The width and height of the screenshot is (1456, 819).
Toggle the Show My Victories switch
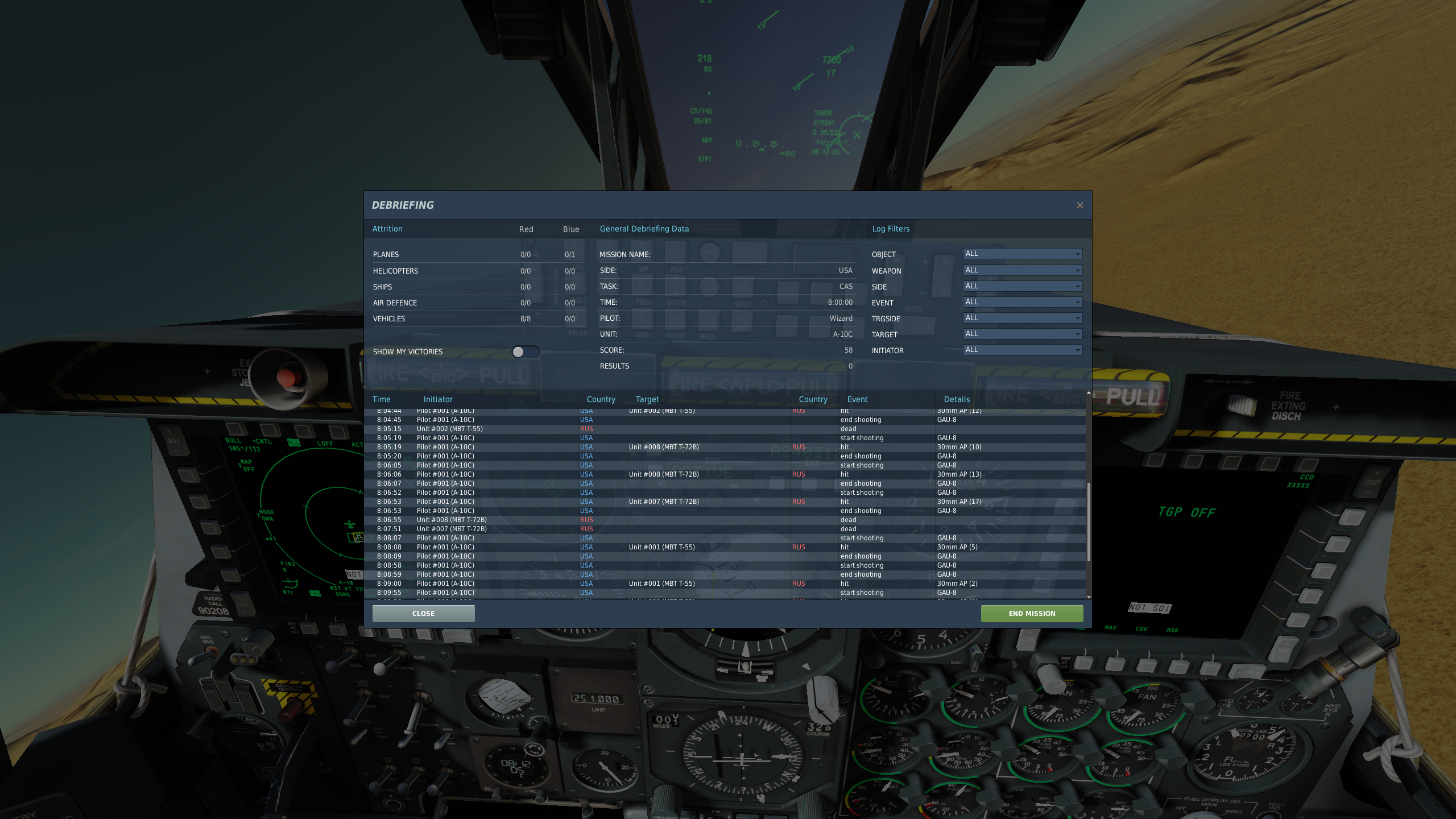click(x=524, y=352)
